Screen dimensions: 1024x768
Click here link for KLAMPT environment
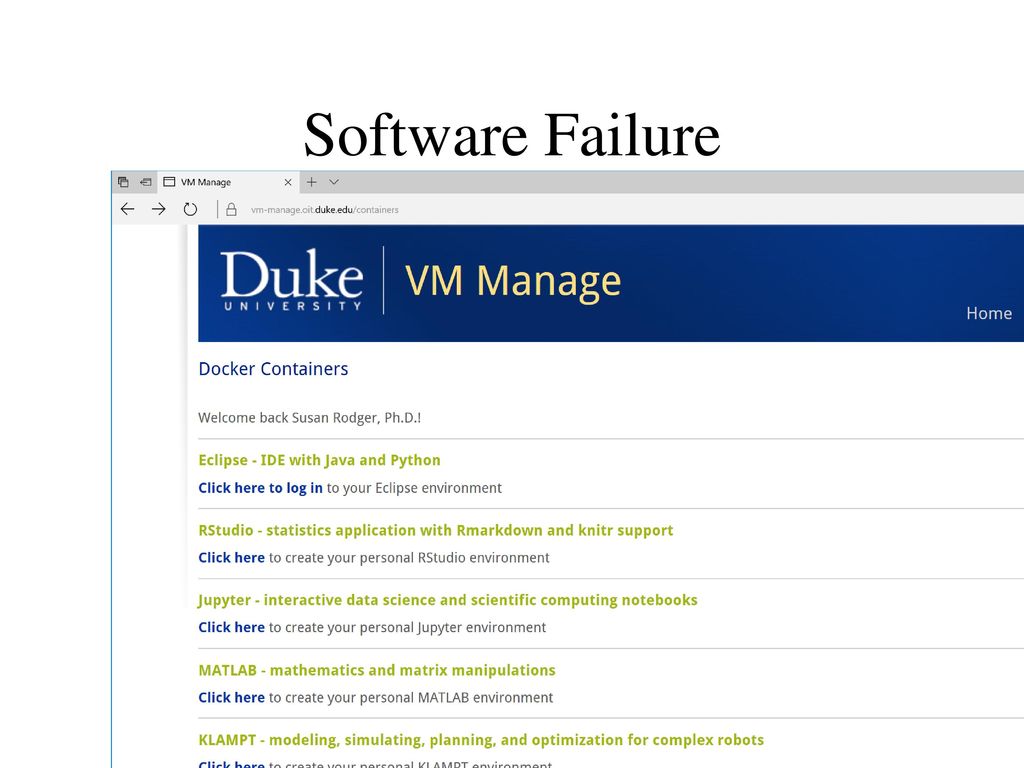coord(232,763)
